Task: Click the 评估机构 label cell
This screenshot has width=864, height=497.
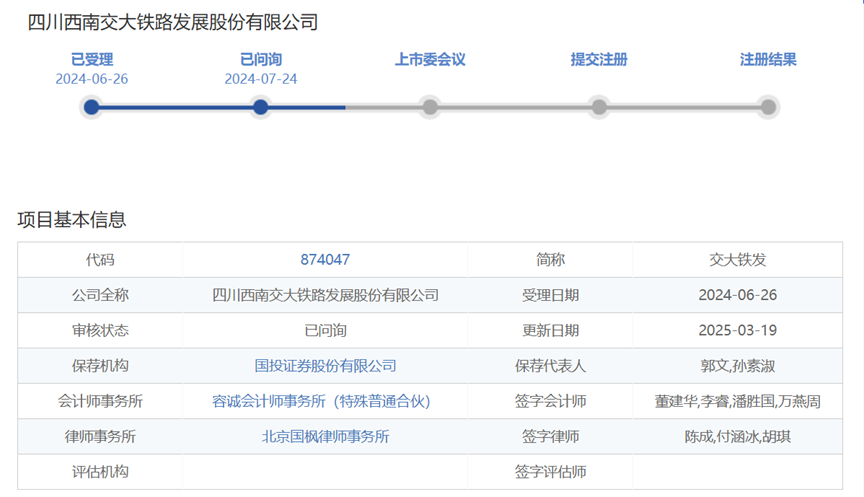Action: click(100, 472)
